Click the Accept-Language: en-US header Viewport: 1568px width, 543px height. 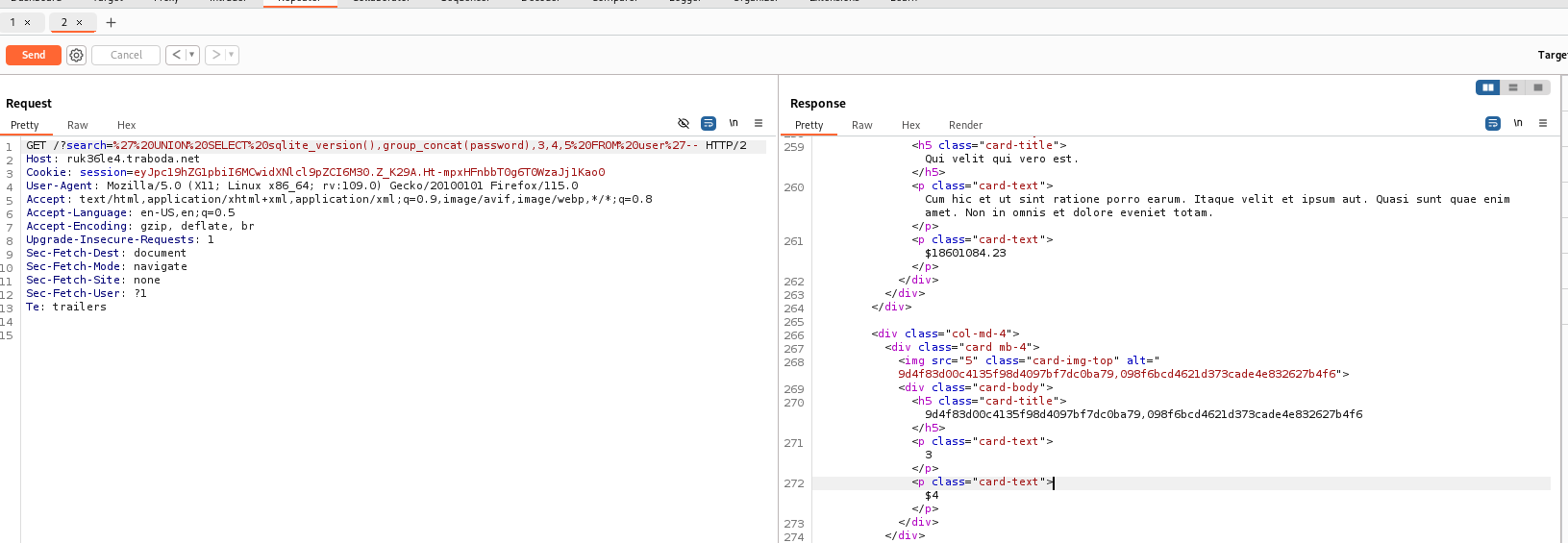tap(131, 212)
